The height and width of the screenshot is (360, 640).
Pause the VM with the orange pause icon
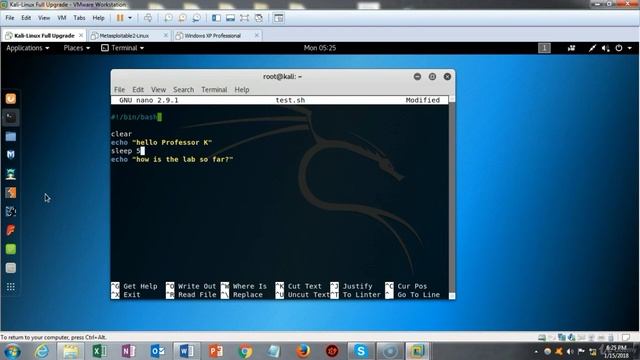point(120,18)
